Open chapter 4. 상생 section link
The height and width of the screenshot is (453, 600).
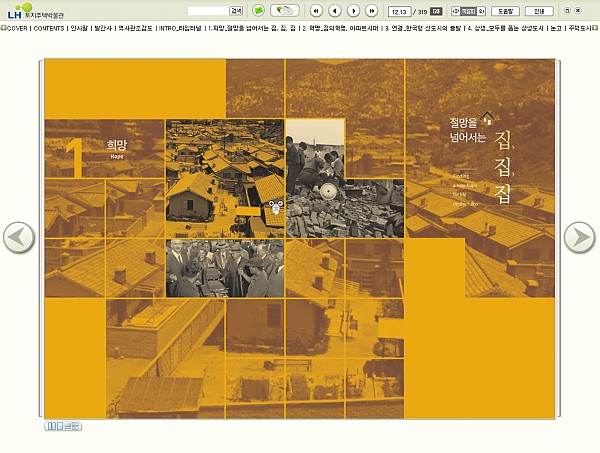pos(505,28)
